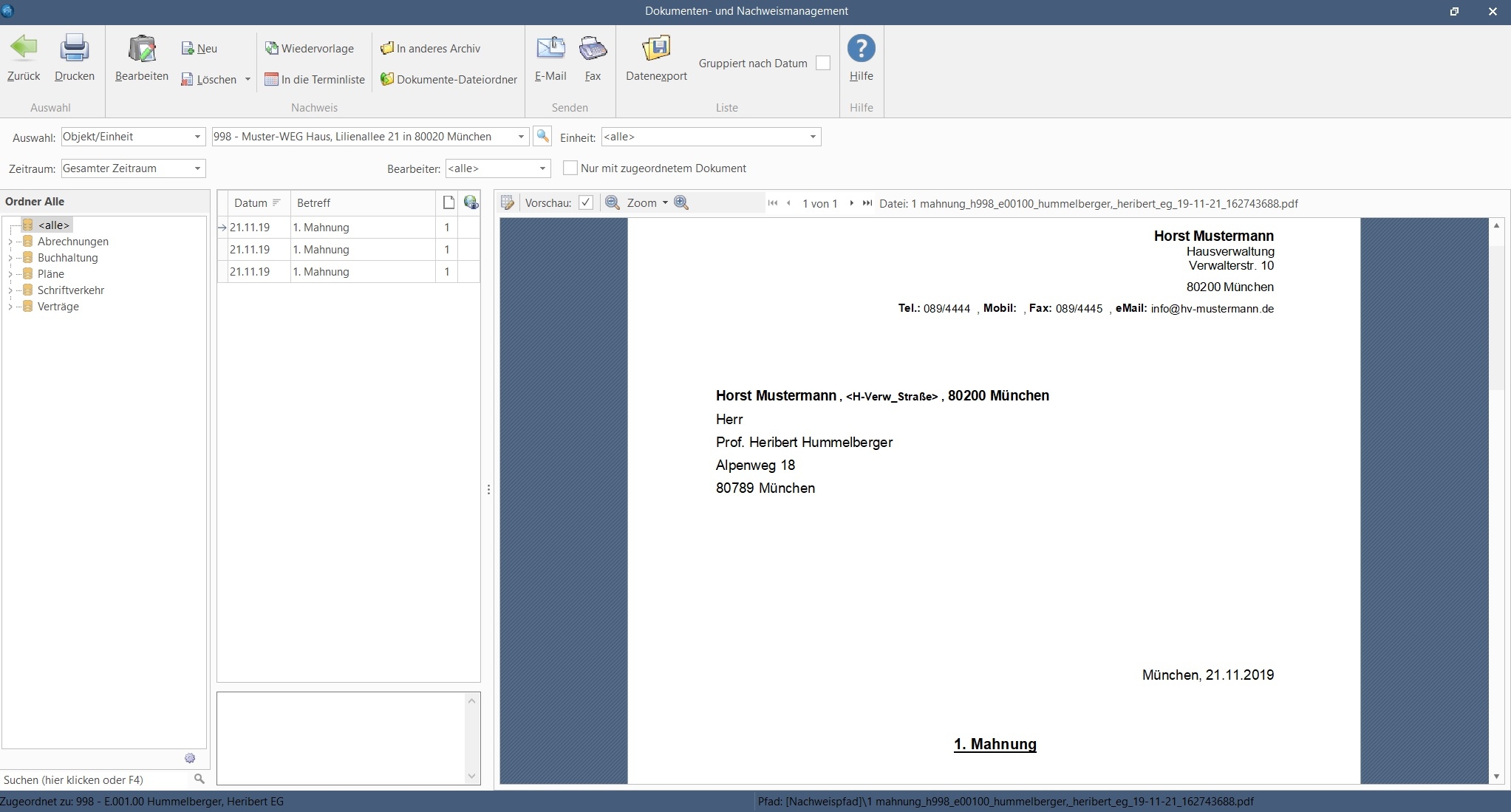This screenshot has width=1511, height=812.
Task: Click the magnifier search icon beside object field
Action: (542, 136)
